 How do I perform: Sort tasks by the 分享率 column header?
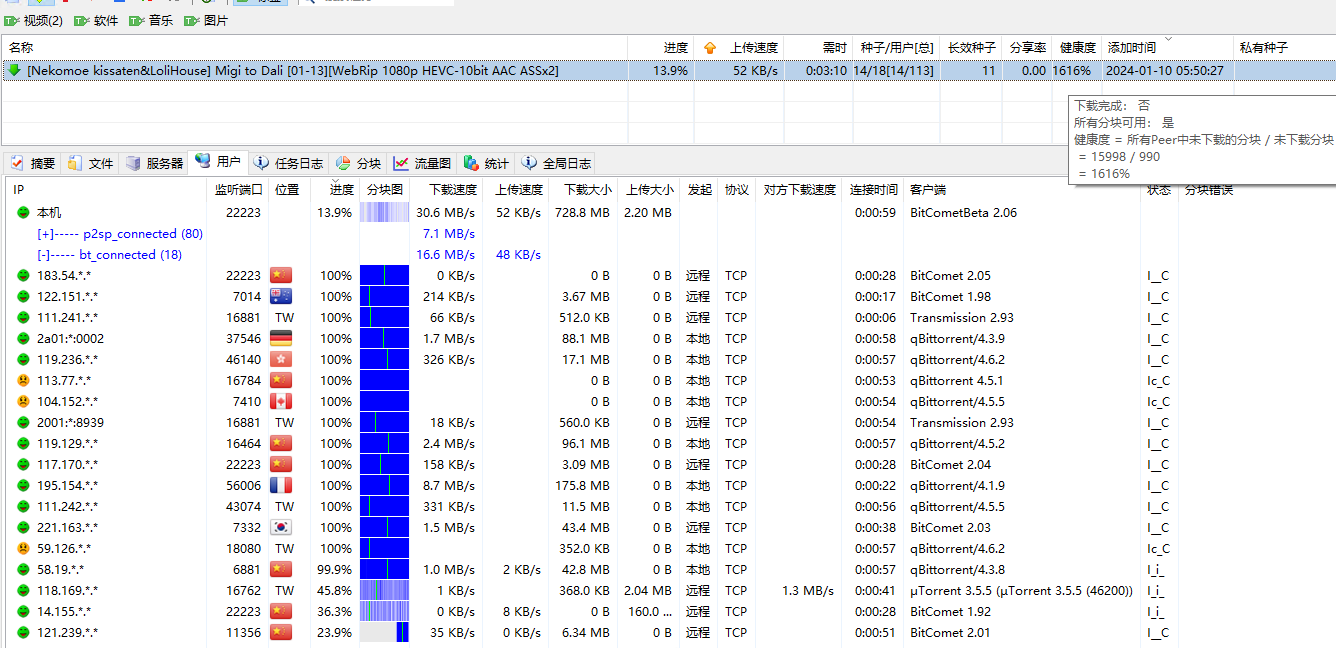[x=1027, y=47]
